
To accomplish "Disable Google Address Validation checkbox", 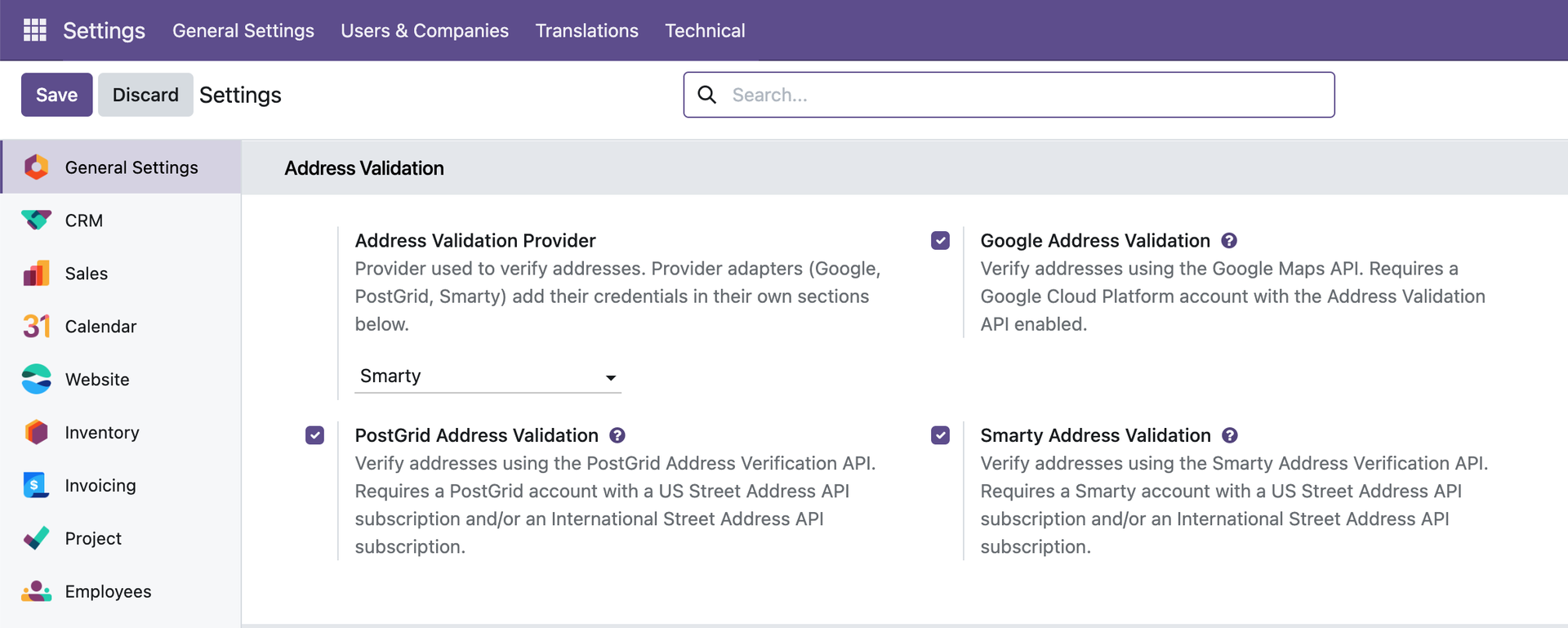I will (940, 241).
